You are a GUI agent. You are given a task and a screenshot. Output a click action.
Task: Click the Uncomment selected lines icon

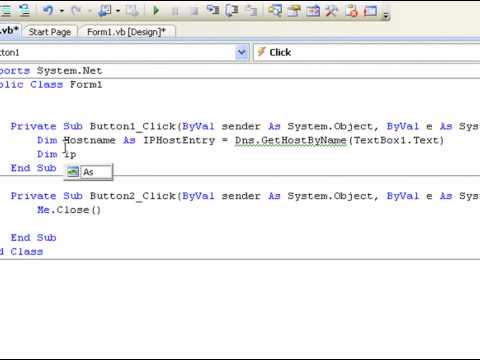(25, 11)
